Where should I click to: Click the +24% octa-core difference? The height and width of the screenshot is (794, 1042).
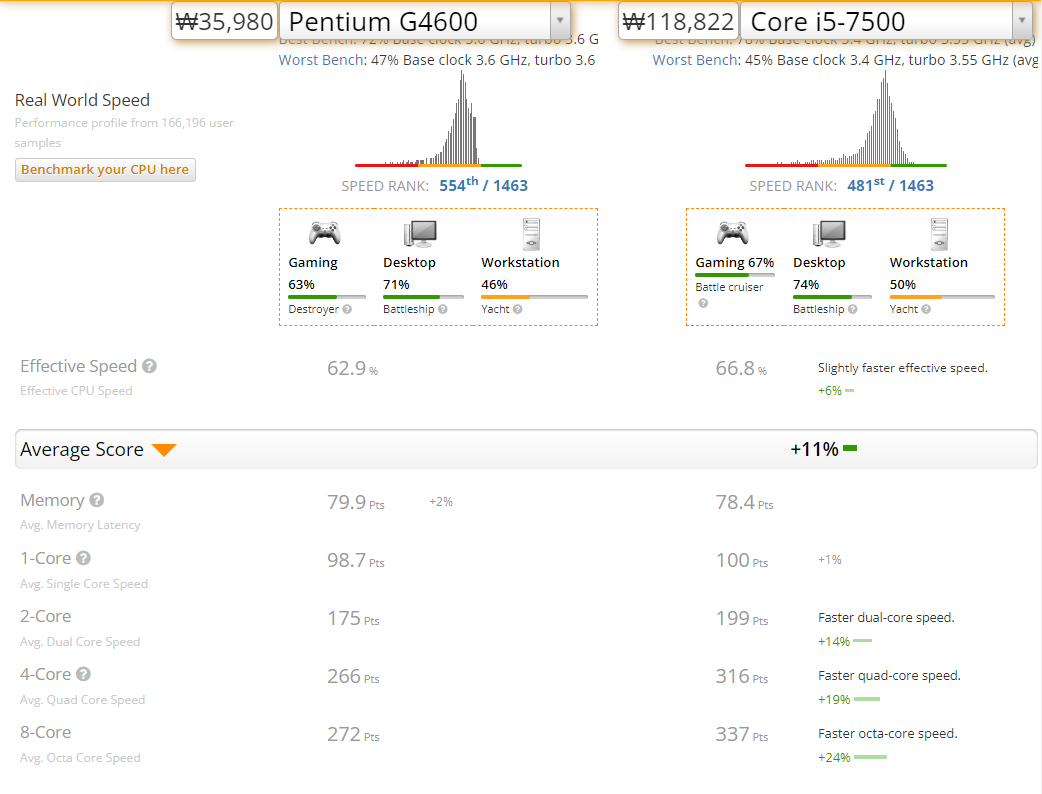[x=834, y=757]
